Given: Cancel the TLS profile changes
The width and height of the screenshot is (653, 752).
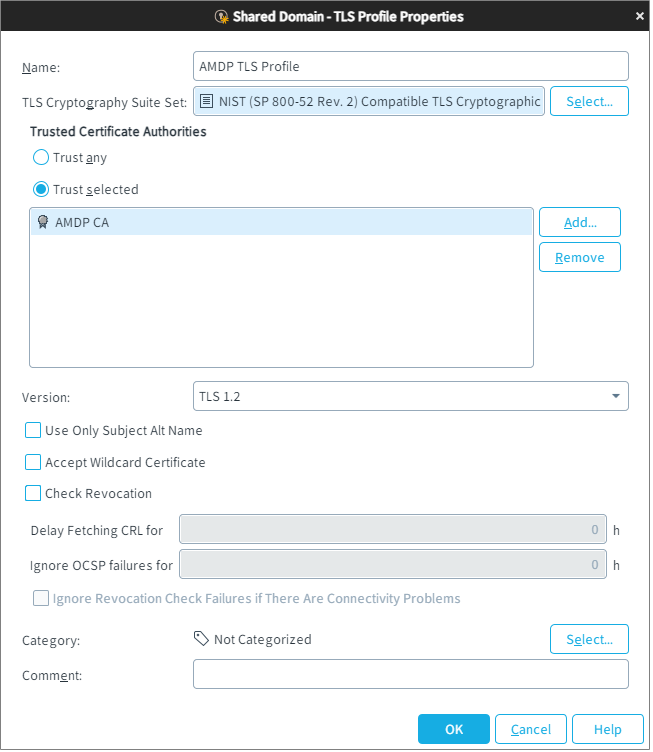Looking at the screenshot, I should [x=531, y=729].
